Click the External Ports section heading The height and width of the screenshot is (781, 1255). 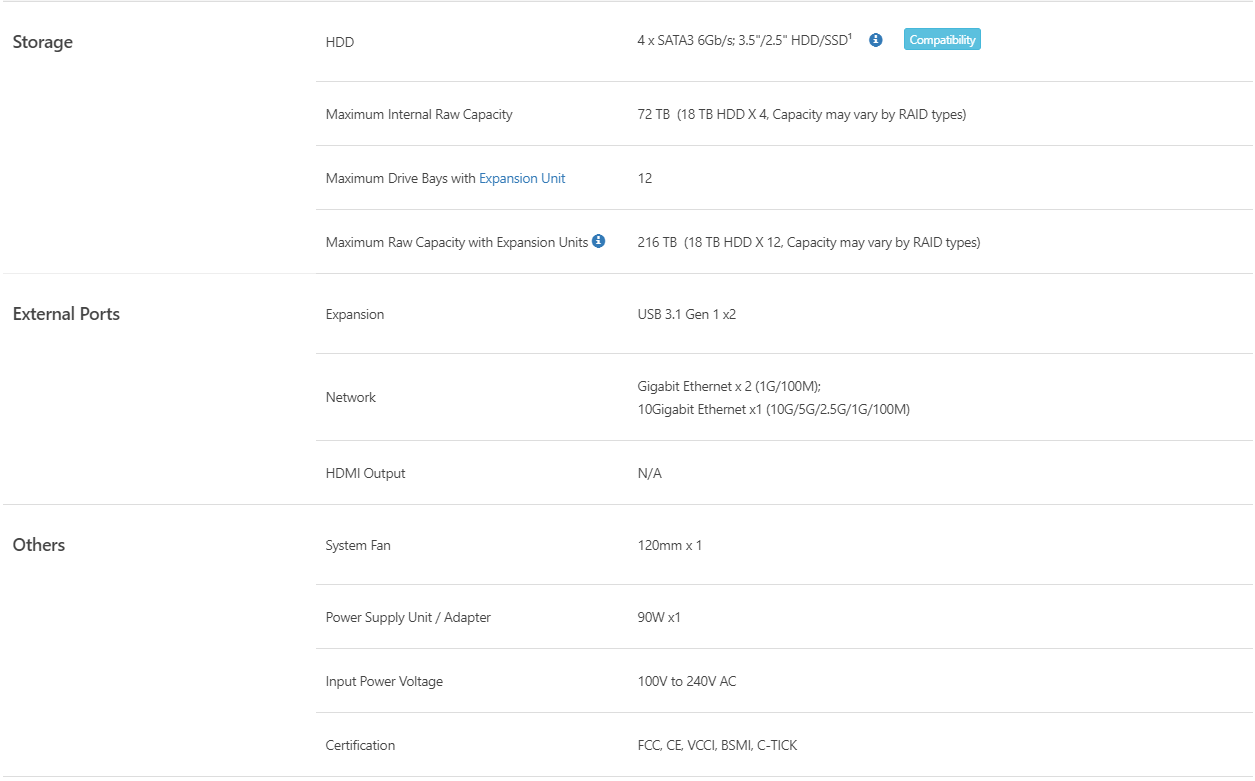(66, 314)
